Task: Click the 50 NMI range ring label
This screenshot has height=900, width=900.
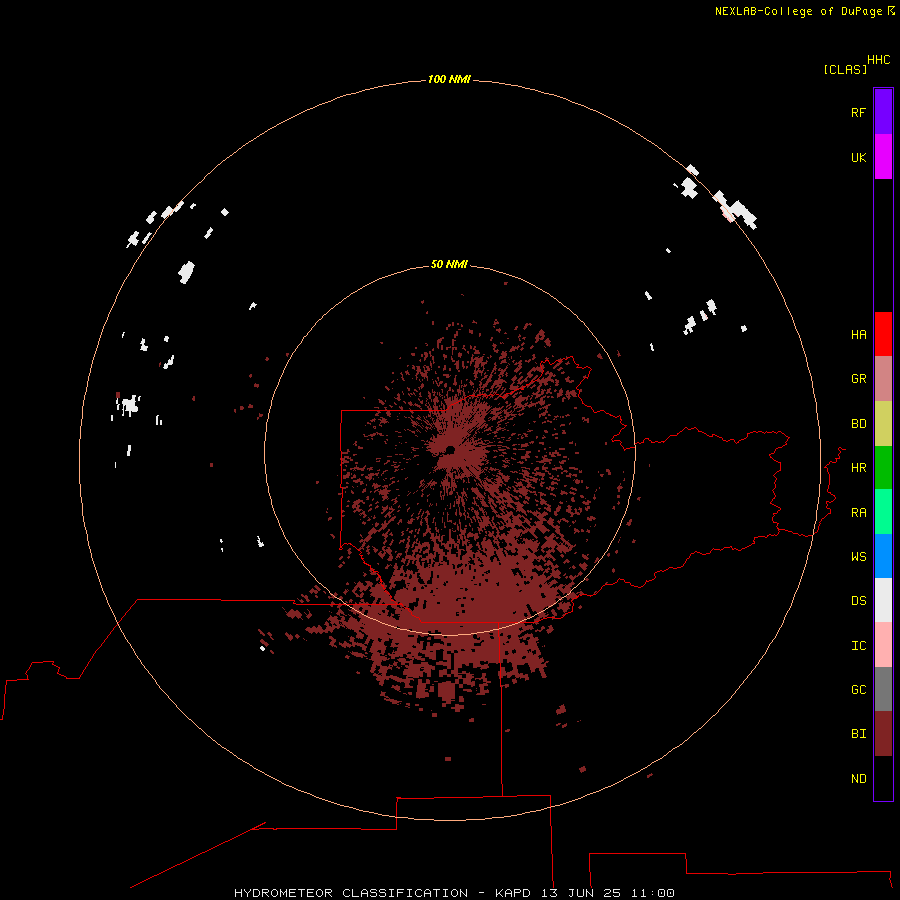Action: click(x=449, y=264)
